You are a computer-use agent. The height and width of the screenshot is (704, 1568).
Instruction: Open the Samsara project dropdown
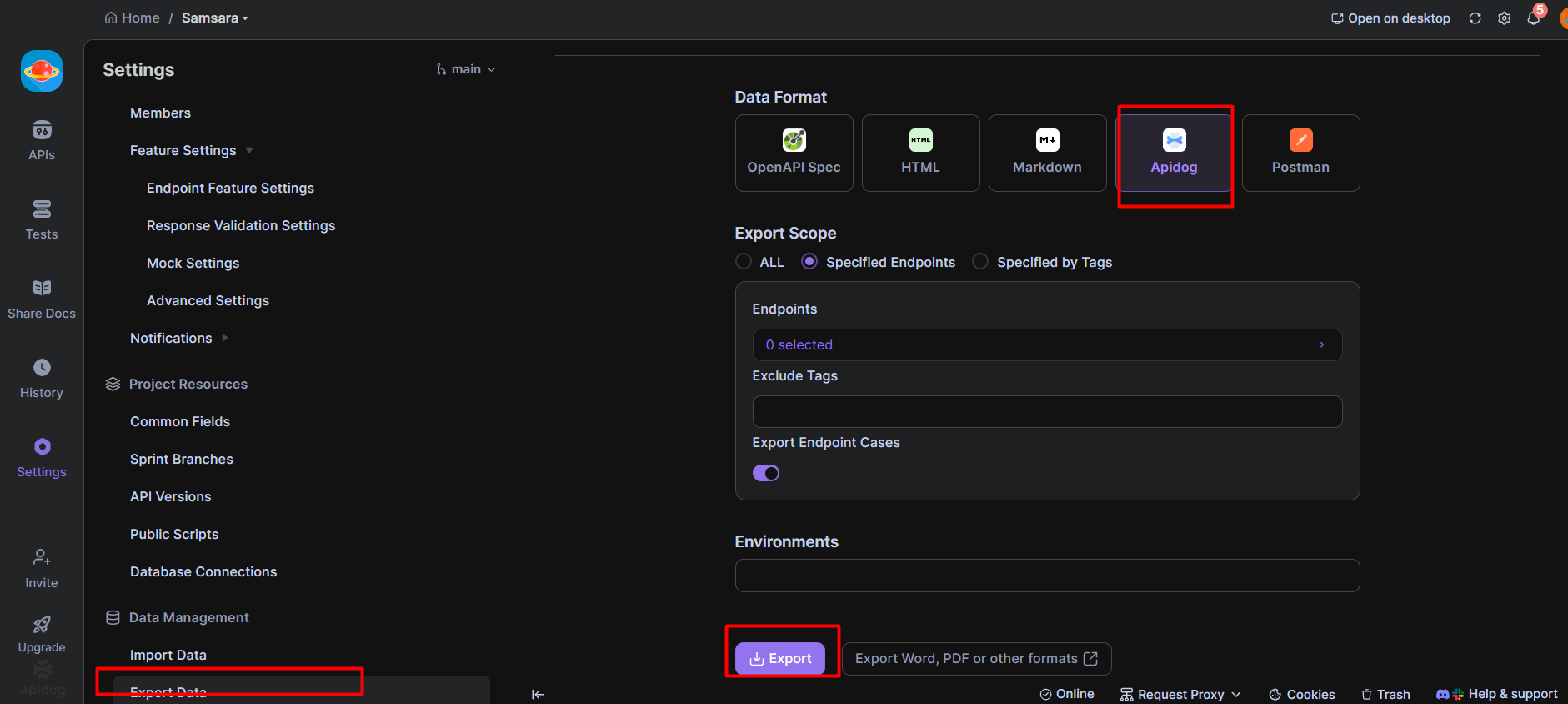[x=214, y=18]
